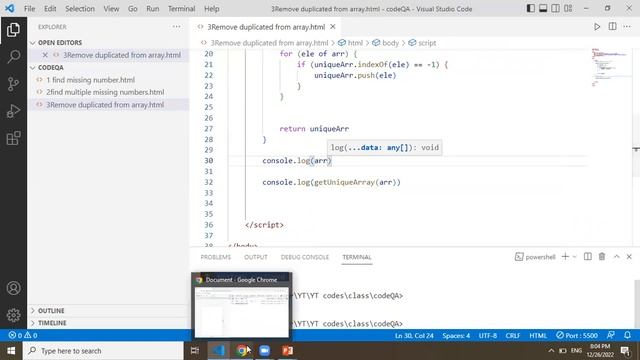
Task: Click the script breadcrumb item
Action: pos(422,43)
